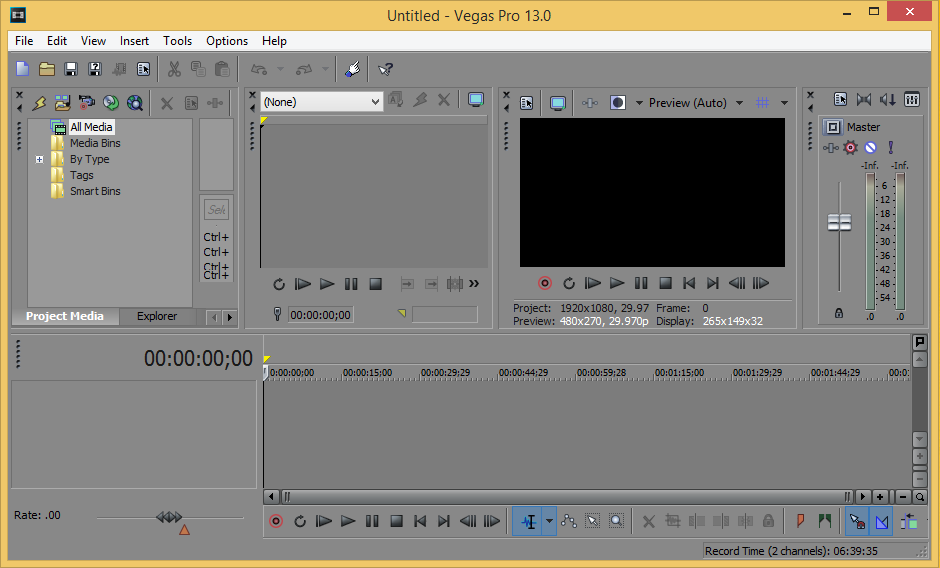Click the Master volume fader handle
940x568 pixels.
pyautogui.click(x=839, y=223)
